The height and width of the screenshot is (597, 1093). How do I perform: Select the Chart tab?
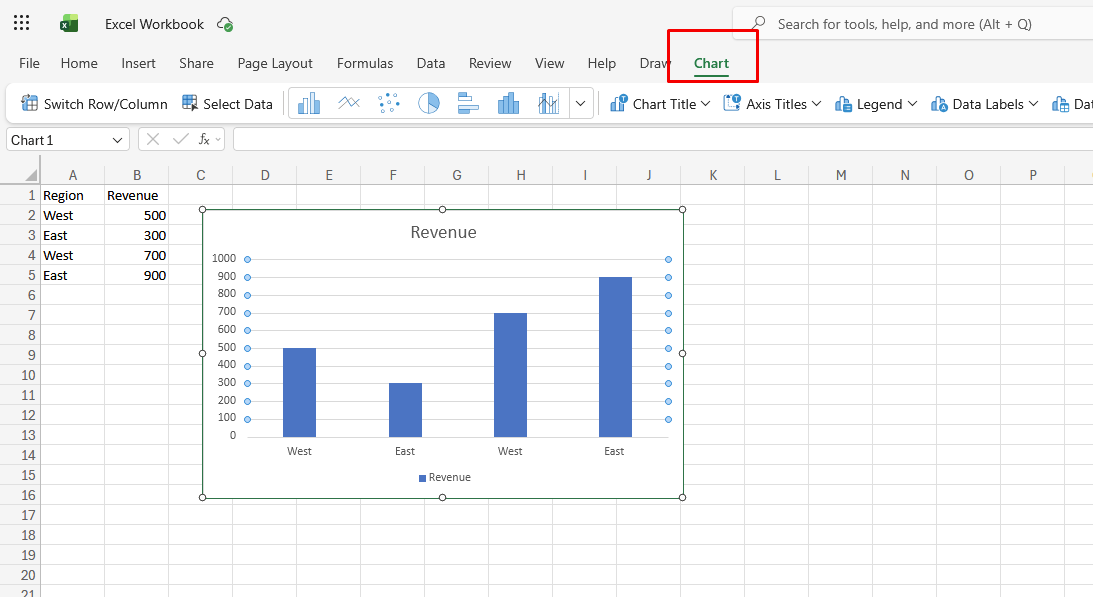711,63
